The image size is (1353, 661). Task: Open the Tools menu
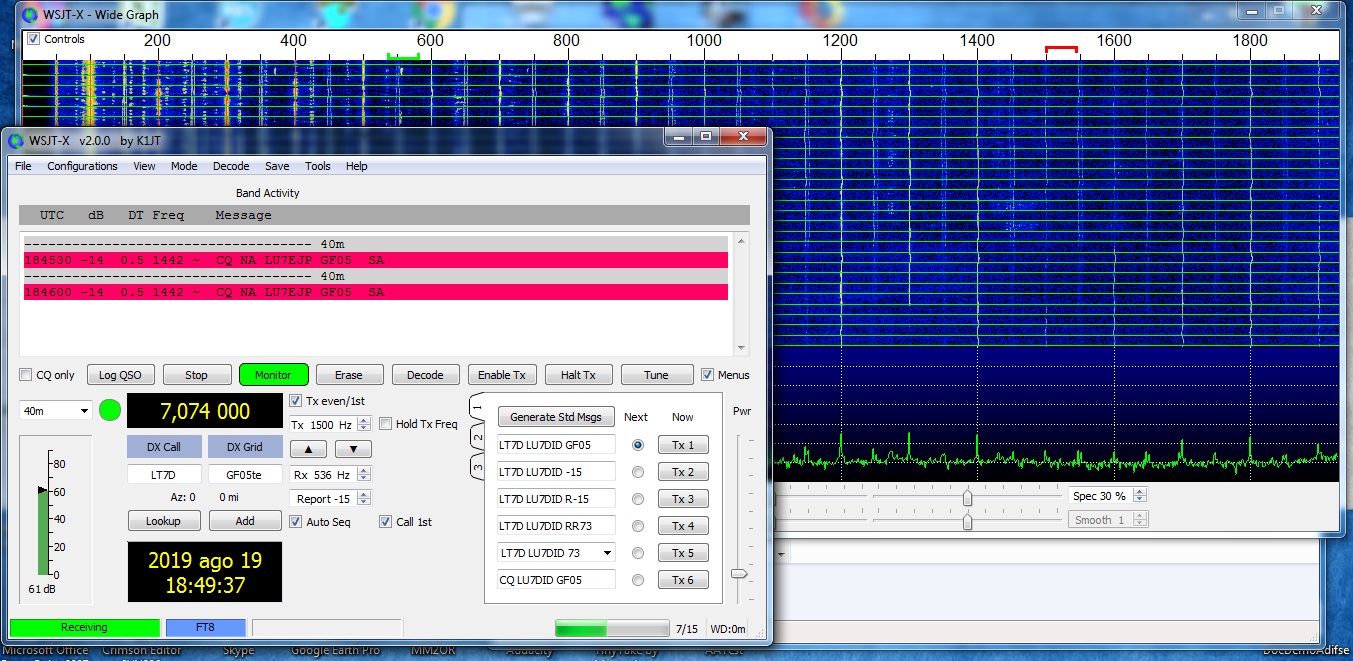(x=318, y=166)
